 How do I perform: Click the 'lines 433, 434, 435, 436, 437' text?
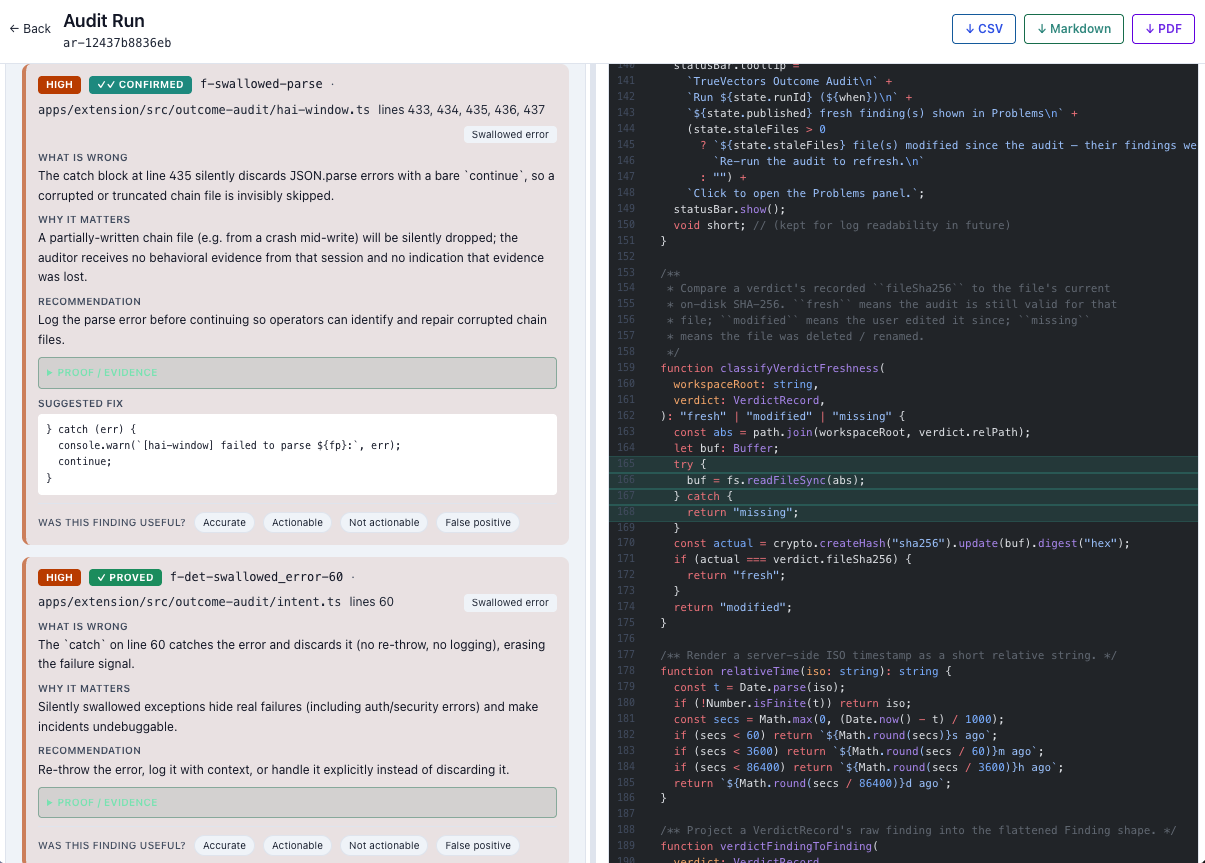click(461, 109)
